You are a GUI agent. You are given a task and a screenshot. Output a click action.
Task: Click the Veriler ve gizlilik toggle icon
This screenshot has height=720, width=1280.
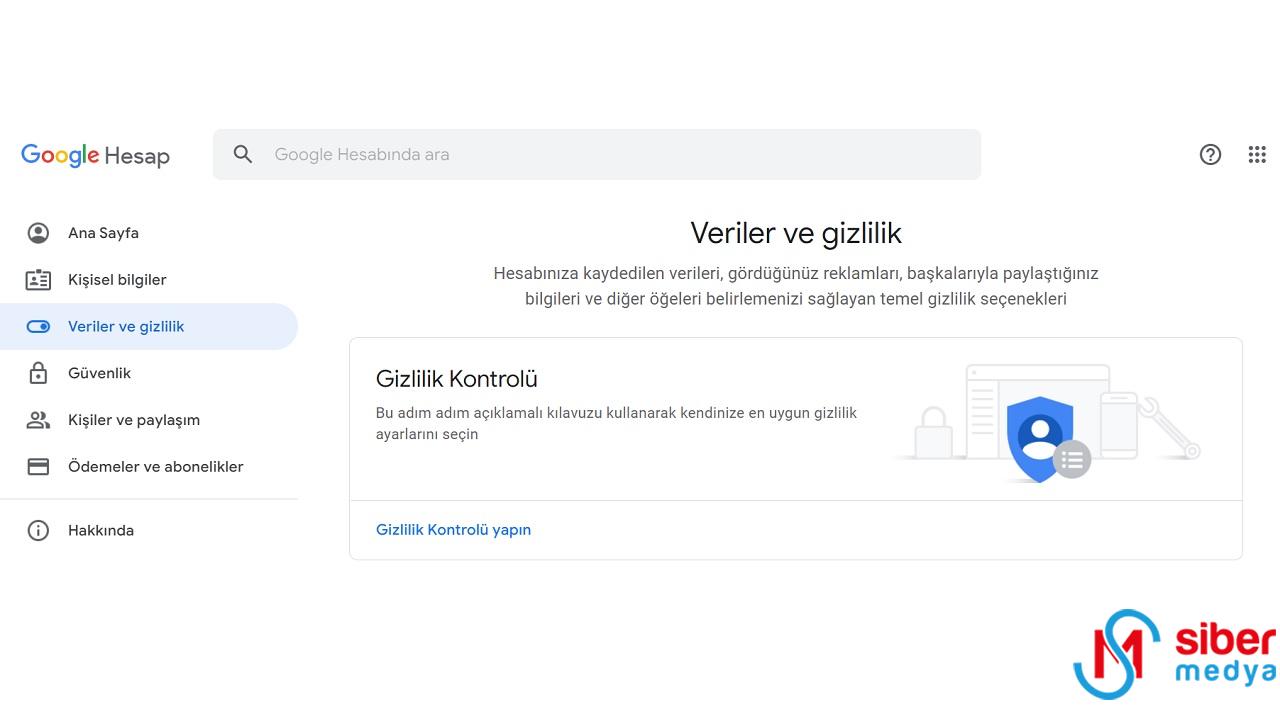click(38, 327)
